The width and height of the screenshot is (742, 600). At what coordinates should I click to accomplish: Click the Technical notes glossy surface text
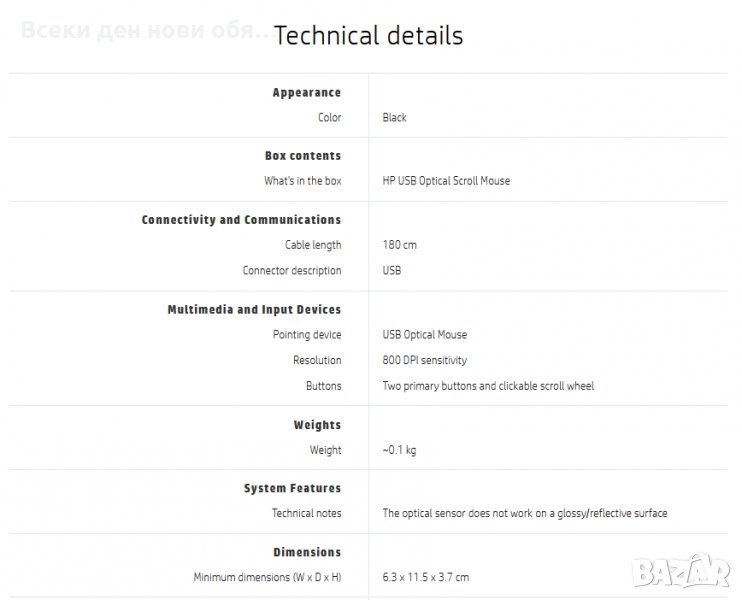pyautogui.click(x=524, y=513)
